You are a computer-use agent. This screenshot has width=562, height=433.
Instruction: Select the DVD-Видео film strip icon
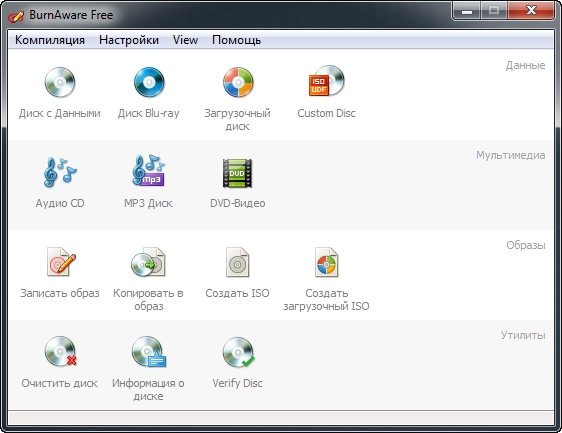(237, 173)
